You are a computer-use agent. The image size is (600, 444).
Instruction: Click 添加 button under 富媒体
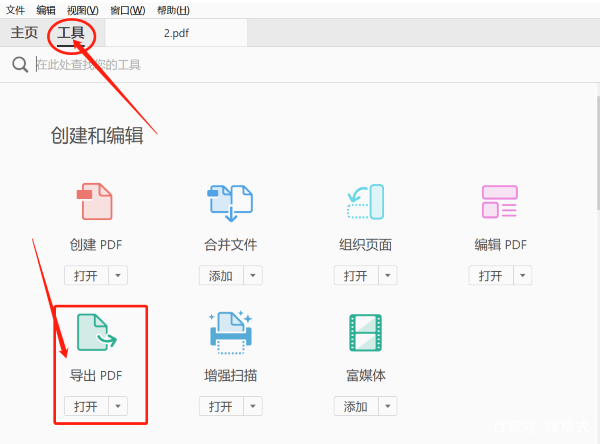point(356,406)
